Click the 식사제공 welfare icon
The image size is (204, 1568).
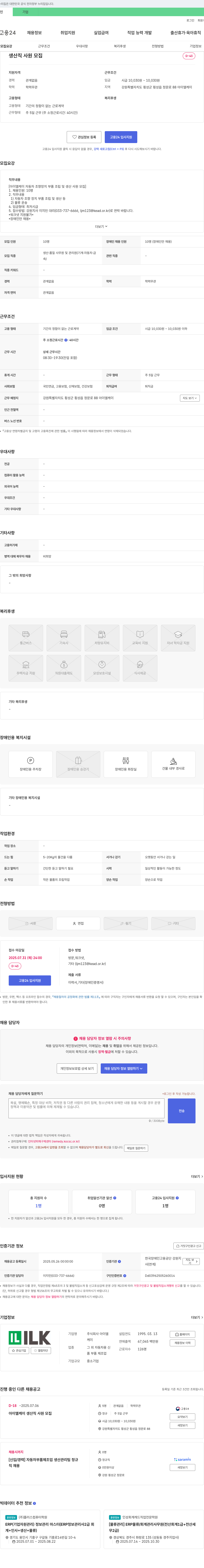click(x=140, y=668)
